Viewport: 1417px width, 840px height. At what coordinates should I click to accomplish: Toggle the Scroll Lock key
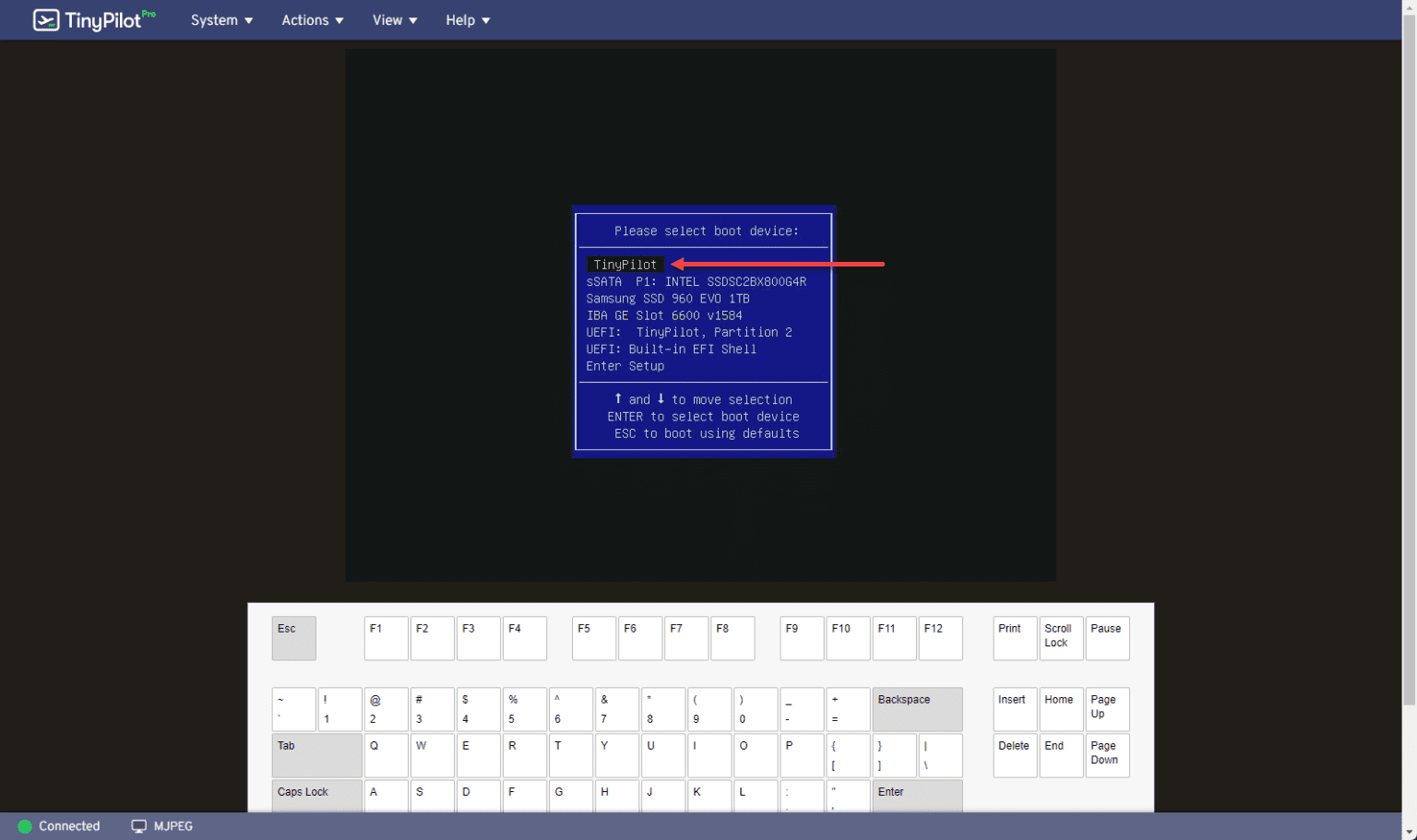click(x=1060, y=638)
